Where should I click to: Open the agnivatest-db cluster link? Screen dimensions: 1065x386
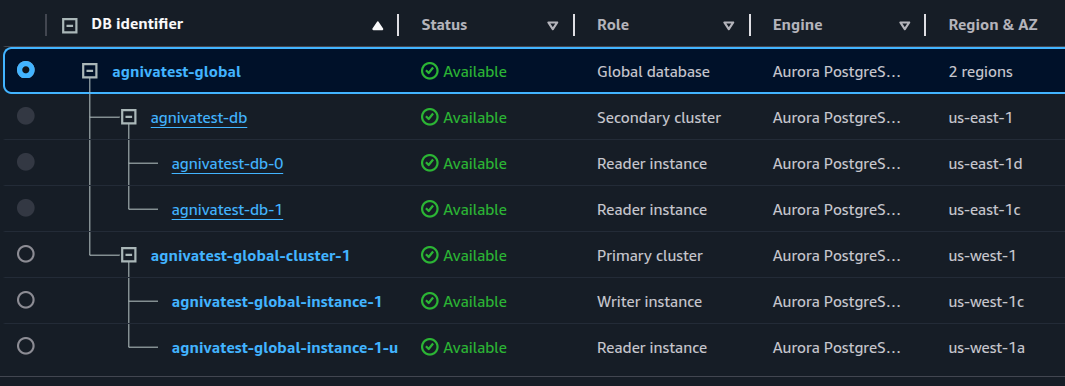tap(199, 118)
